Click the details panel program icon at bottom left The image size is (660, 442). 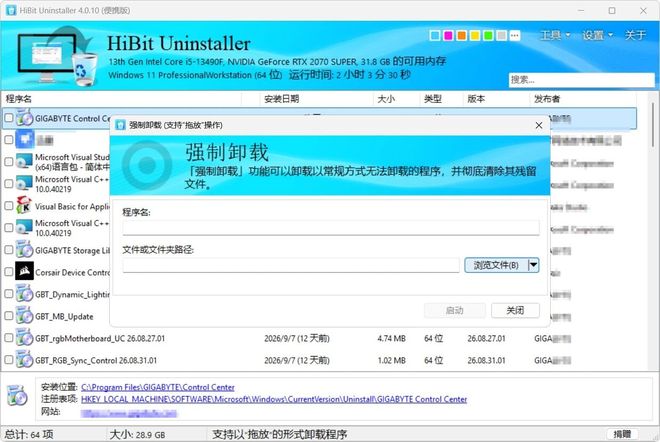pos(17,395)
